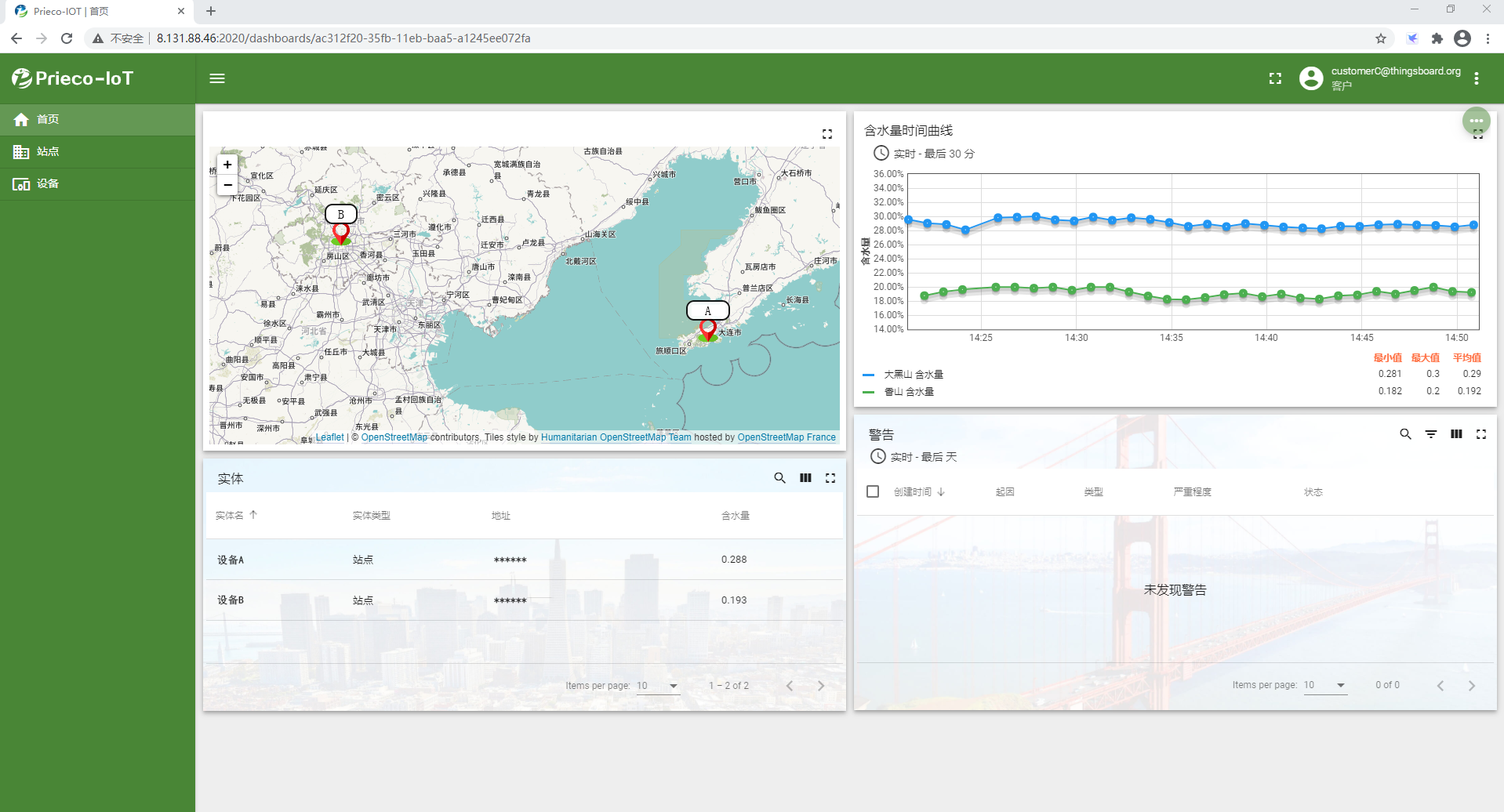1504x812 pixels.
Task: Open items per page dropdown in 警告 widget
Action: click(1325, 685)
